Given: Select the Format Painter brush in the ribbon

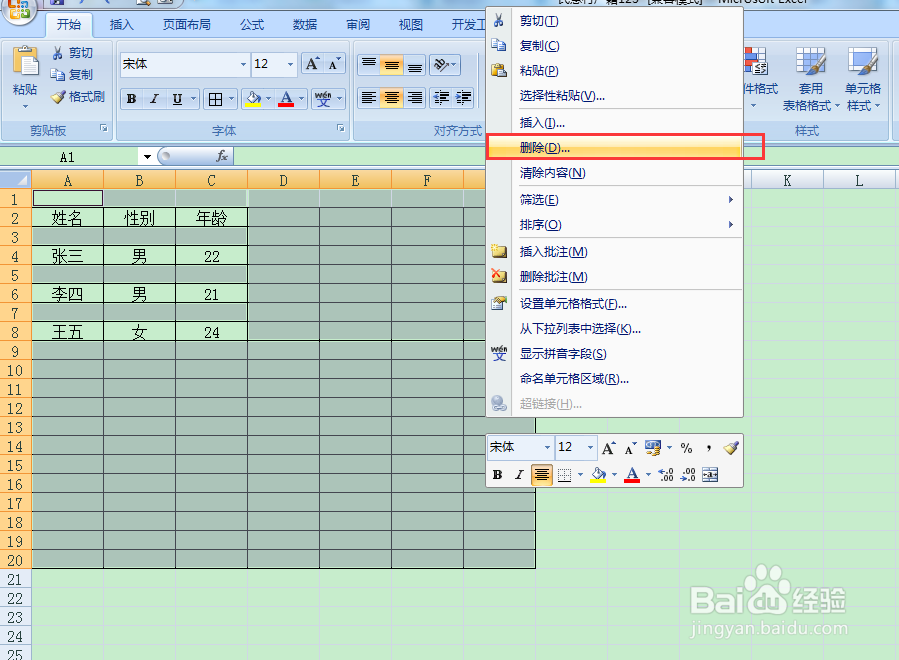Looking at the screenshot, I should click(x=58, y=97).
